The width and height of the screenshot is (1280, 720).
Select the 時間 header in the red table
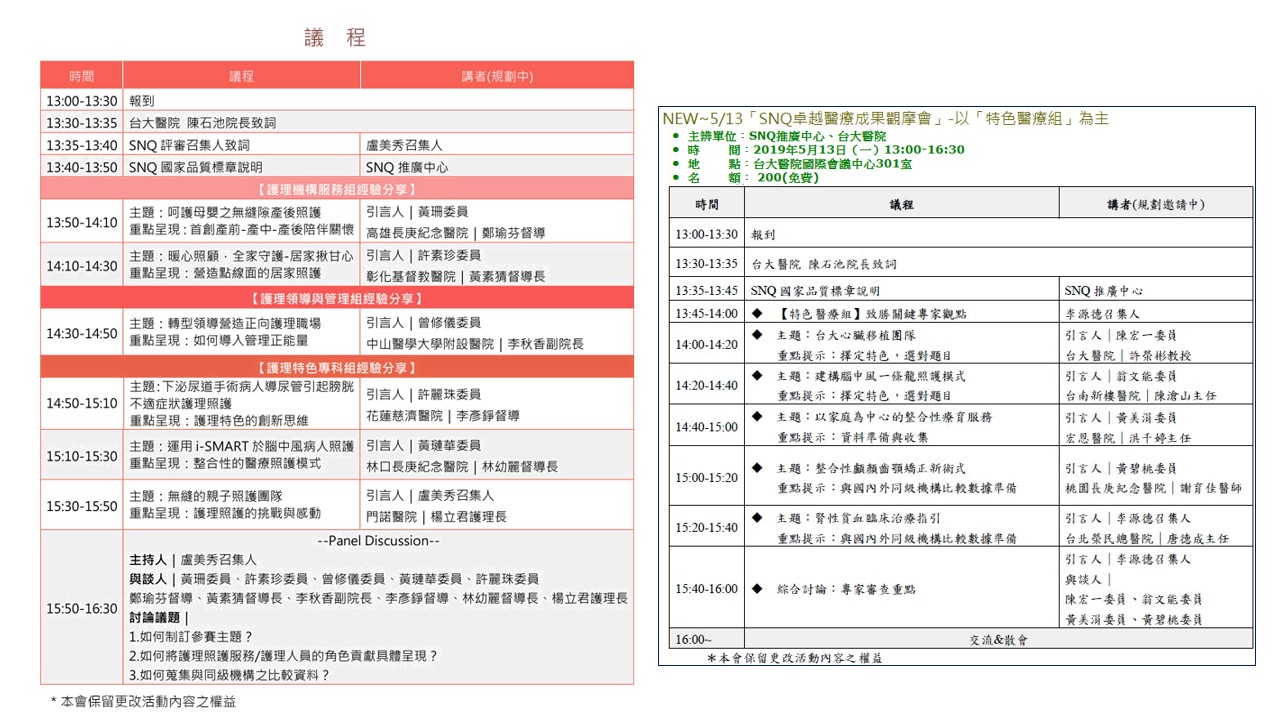(82, 76)
